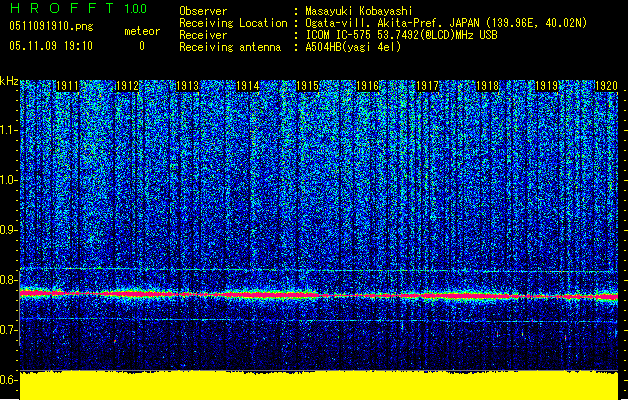Click the 0.7 kHz axis tick label
This screenshot has height=400, width=629.
9,330
